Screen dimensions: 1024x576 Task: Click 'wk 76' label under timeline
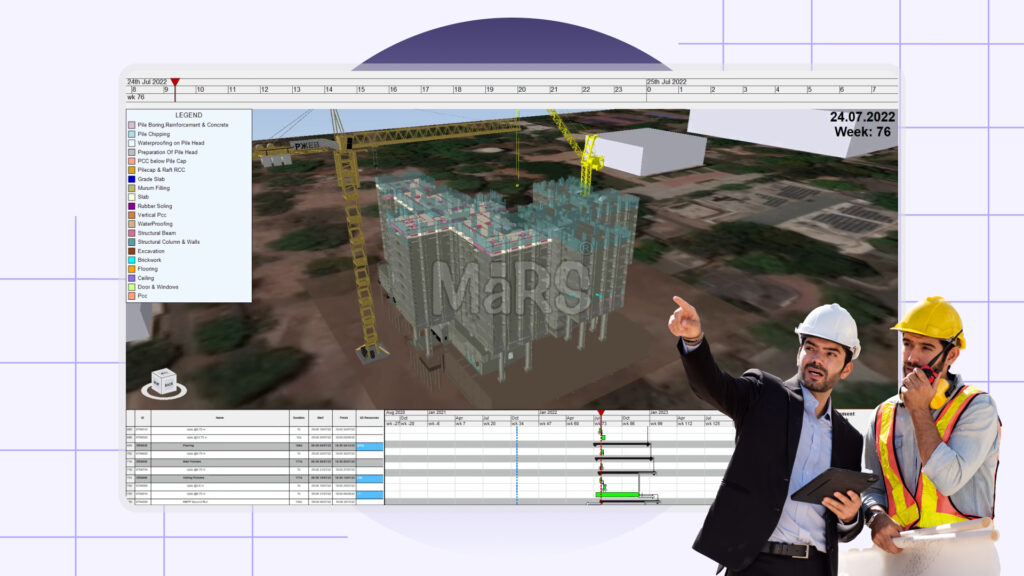point(135,97)
